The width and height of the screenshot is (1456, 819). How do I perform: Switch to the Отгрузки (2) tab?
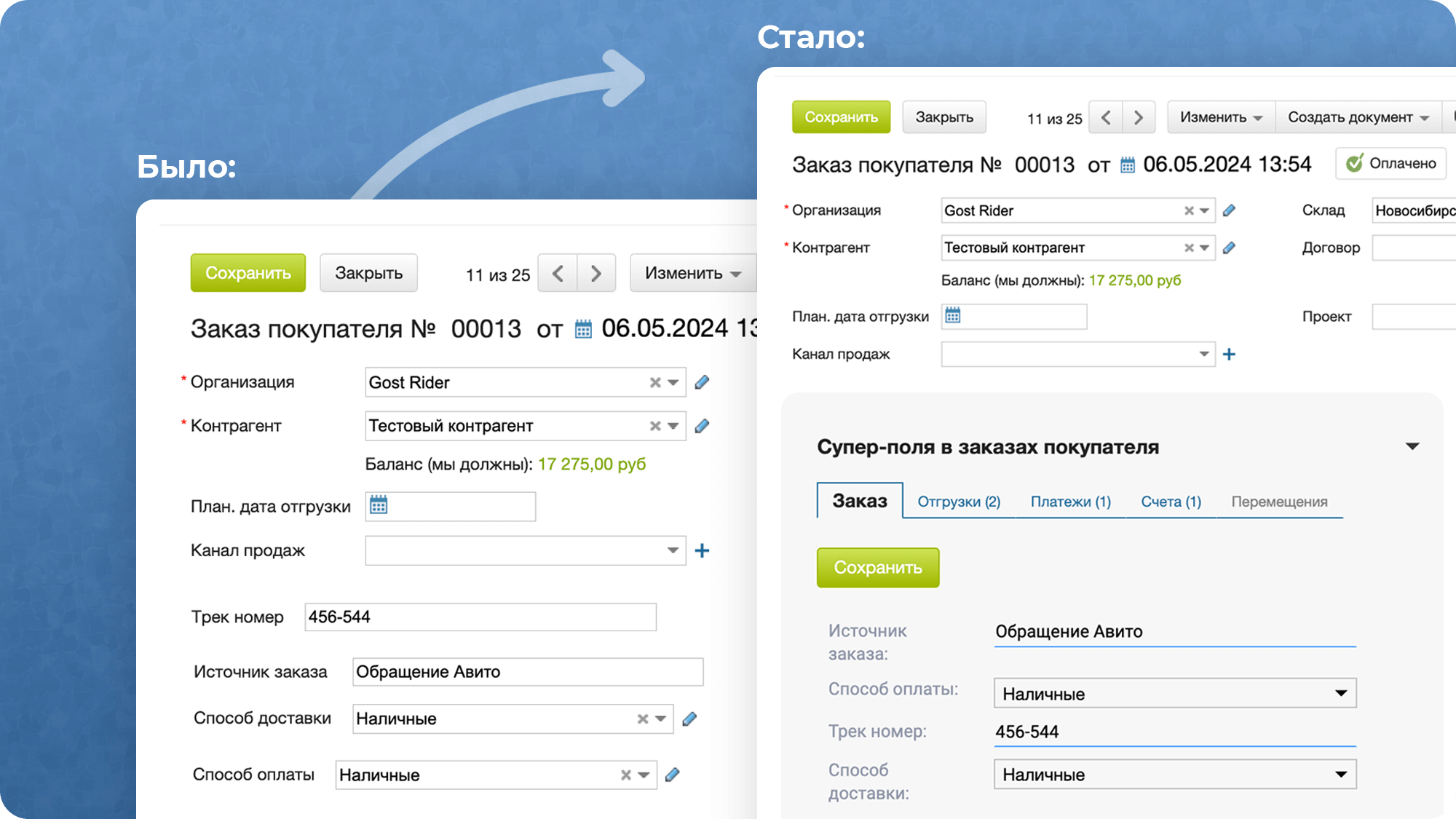(x=958, y=502)
